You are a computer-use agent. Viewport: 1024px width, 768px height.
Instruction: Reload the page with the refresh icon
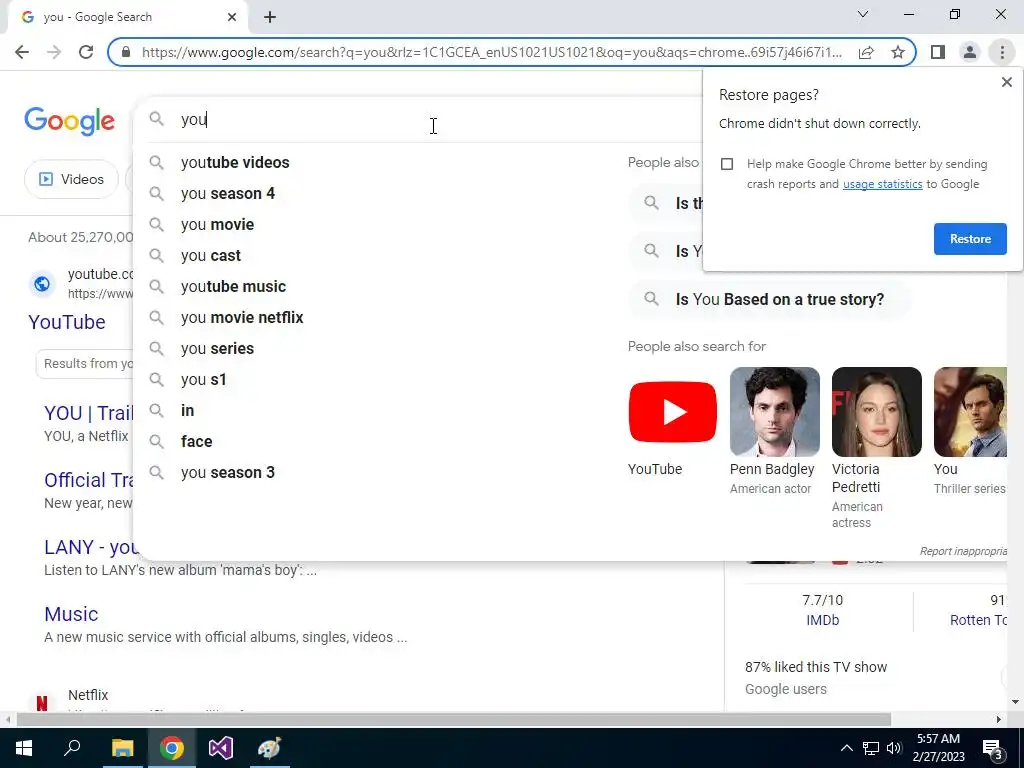[86, 52]
